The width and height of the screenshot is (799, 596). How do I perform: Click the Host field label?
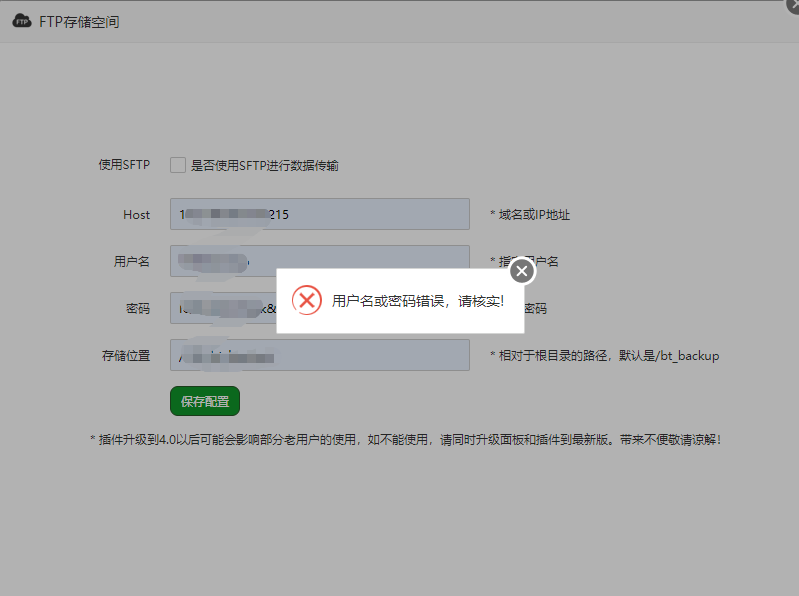pyautogui.click(x=136, y=214)
